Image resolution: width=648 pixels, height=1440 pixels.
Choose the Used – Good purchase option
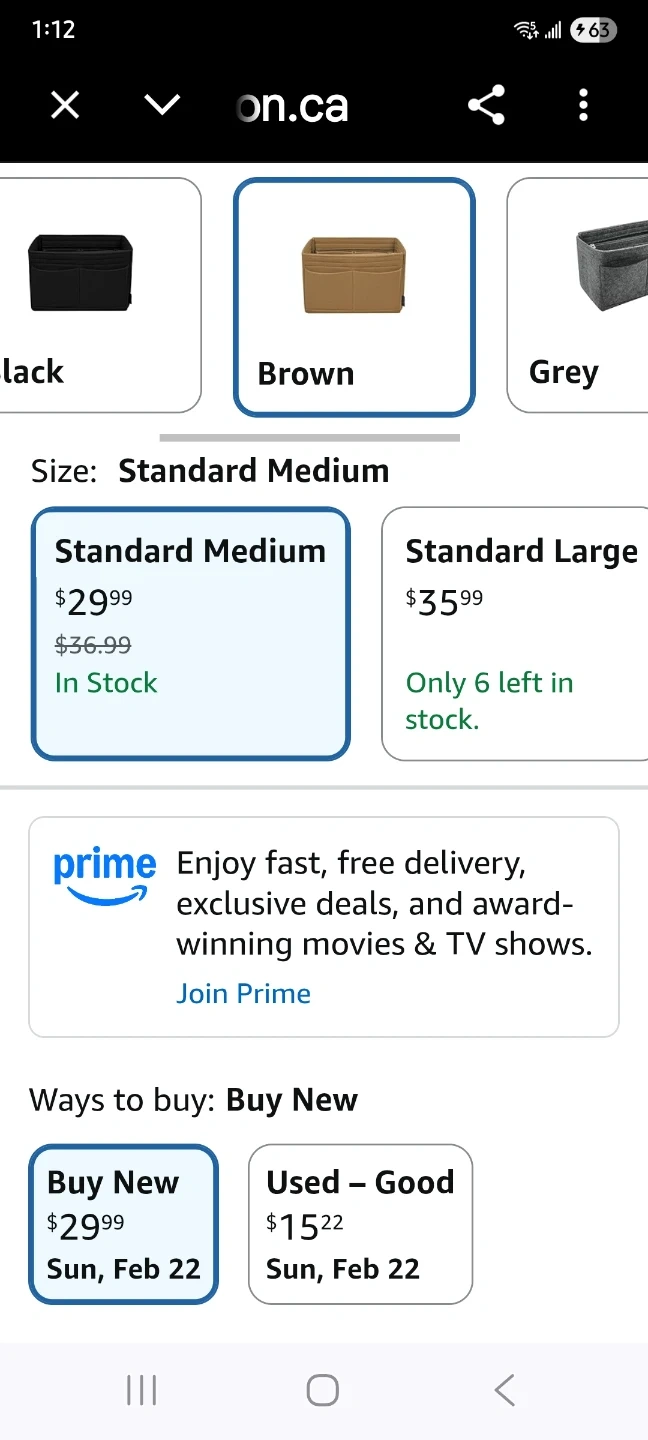(360, 1224)
